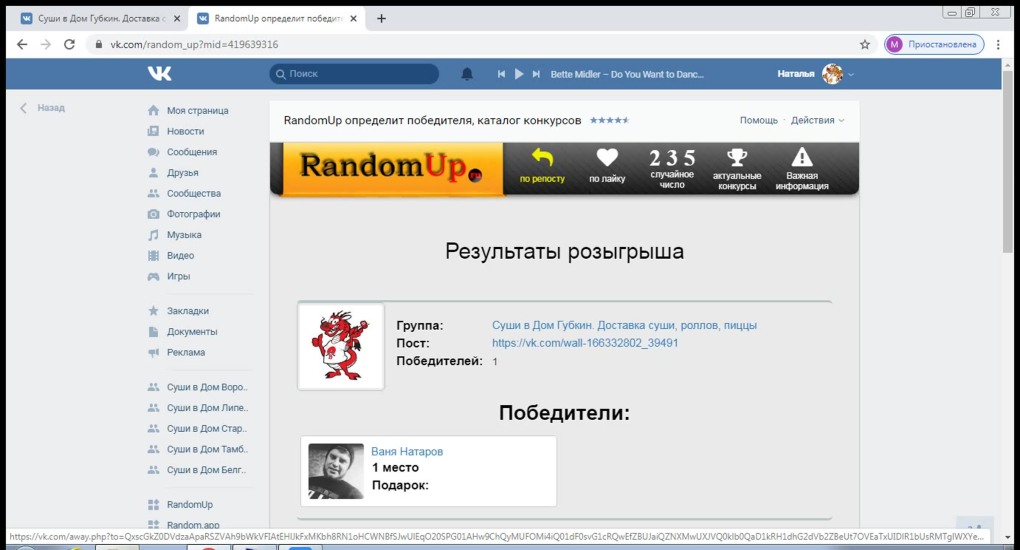Viewport: 1020px width, 550px height.
Task: Click the Музыка note icon
Action: [x=153, y=235]
